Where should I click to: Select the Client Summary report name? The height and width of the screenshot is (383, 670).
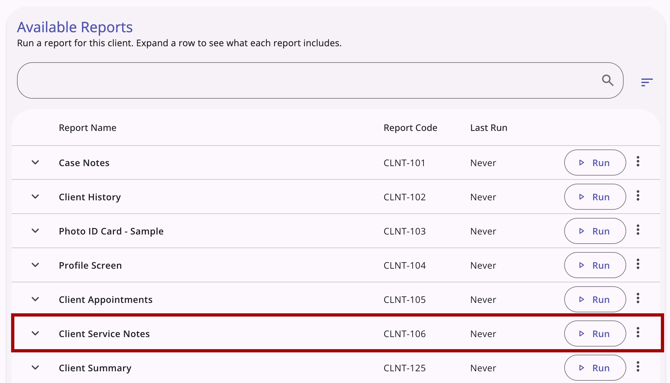(95, 368)
